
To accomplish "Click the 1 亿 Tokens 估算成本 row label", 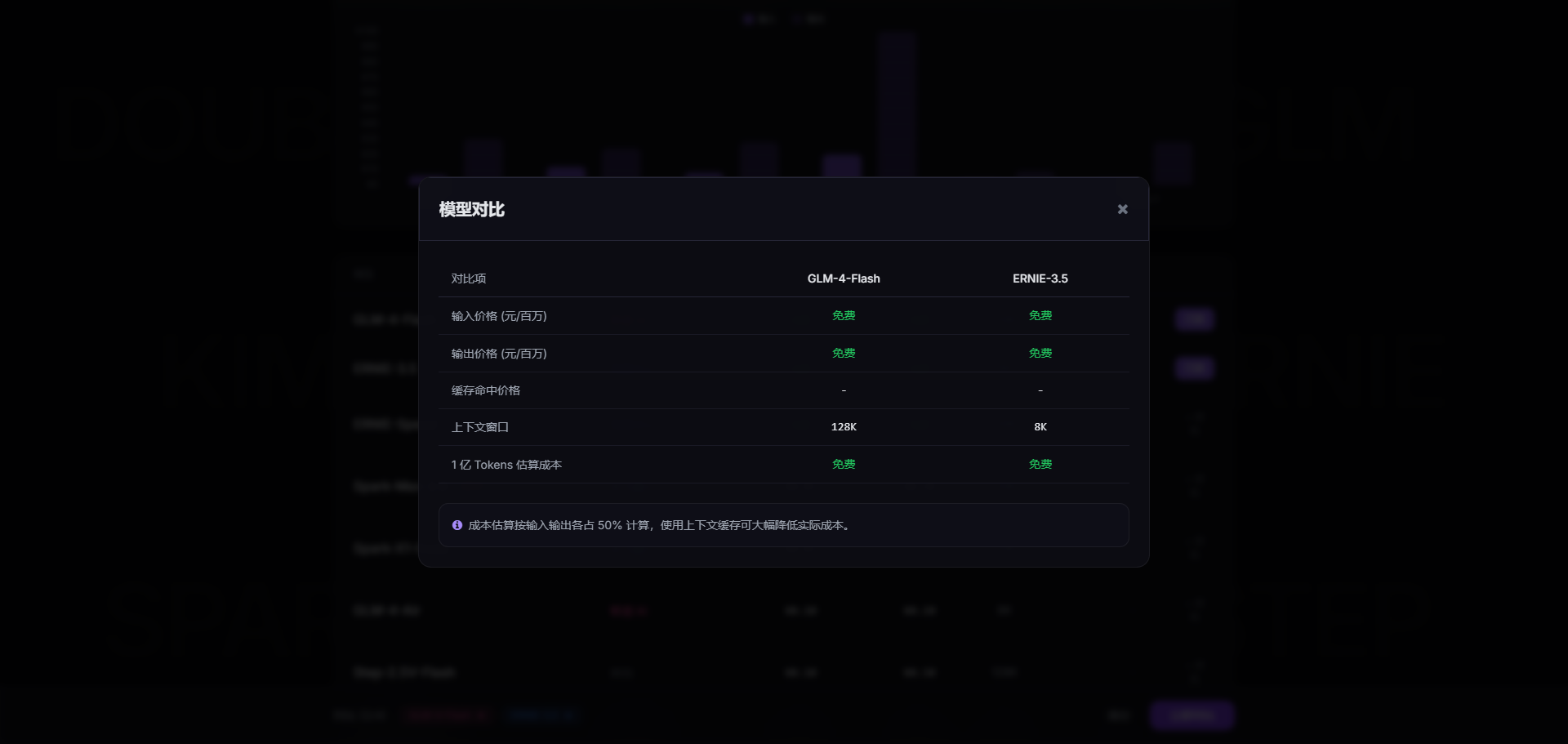I will (x=506, y=465).
